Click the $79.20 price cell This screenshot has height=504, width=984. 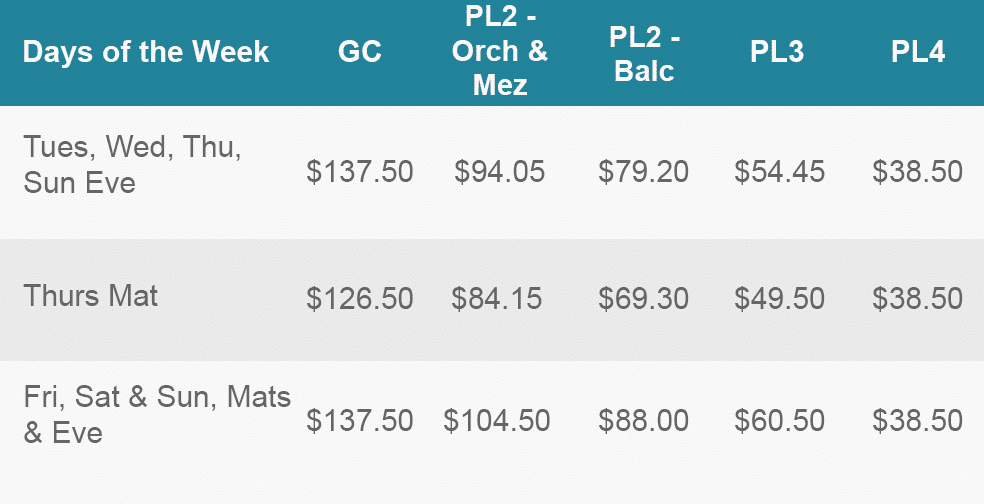tap(643, 171)
